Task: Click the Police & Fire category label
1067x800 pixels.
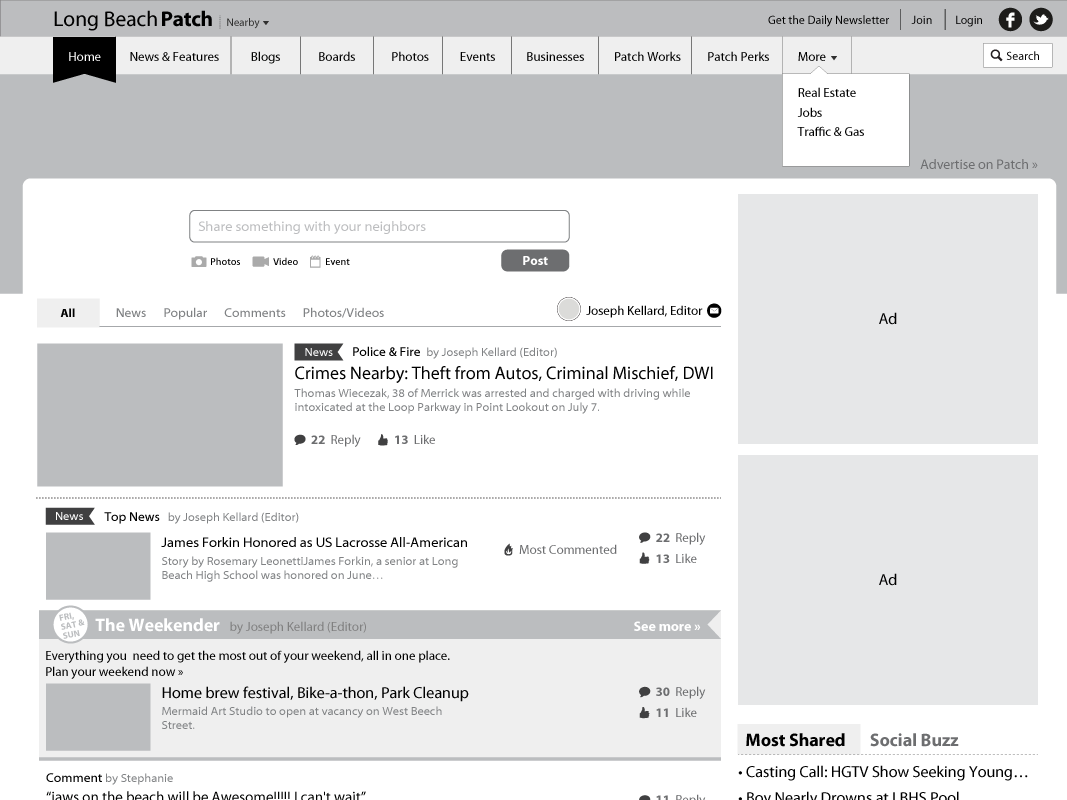Action: pyautogui.click(x=386, y=352)
